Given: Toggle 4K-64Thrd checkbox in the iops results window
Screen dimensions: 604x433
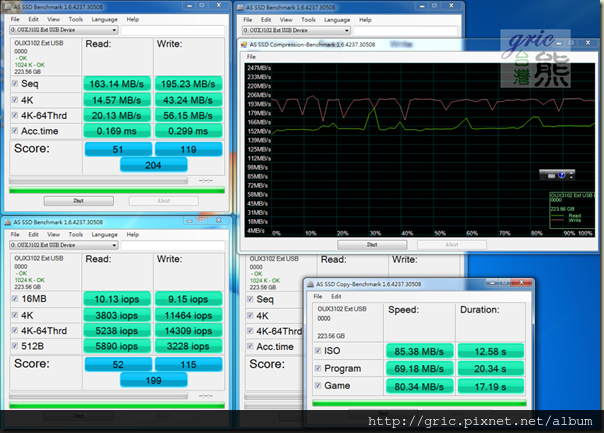Looking at the screenshot, I should coord(15,331).
